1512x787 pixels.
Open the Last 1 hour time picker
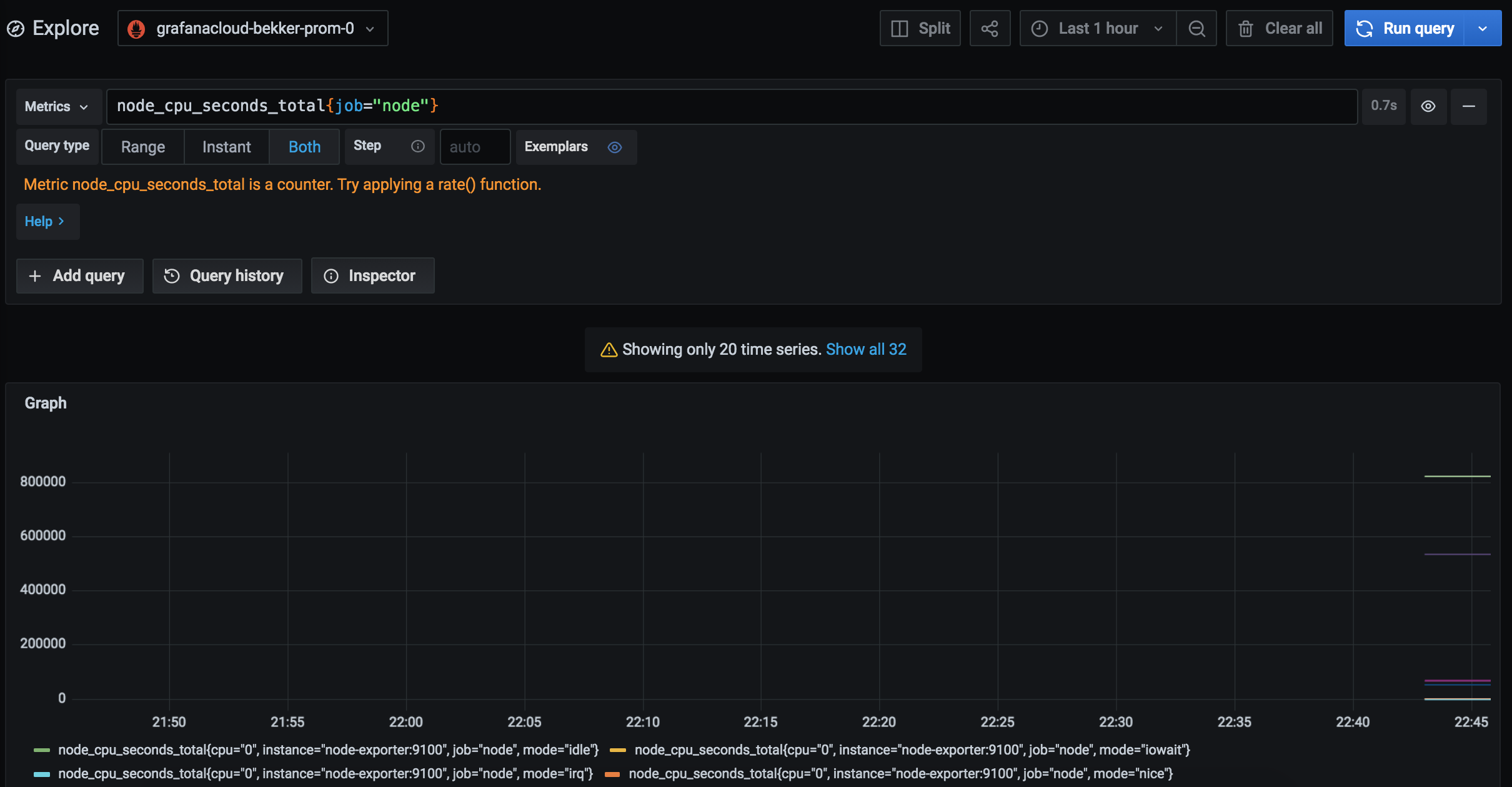1097,28
